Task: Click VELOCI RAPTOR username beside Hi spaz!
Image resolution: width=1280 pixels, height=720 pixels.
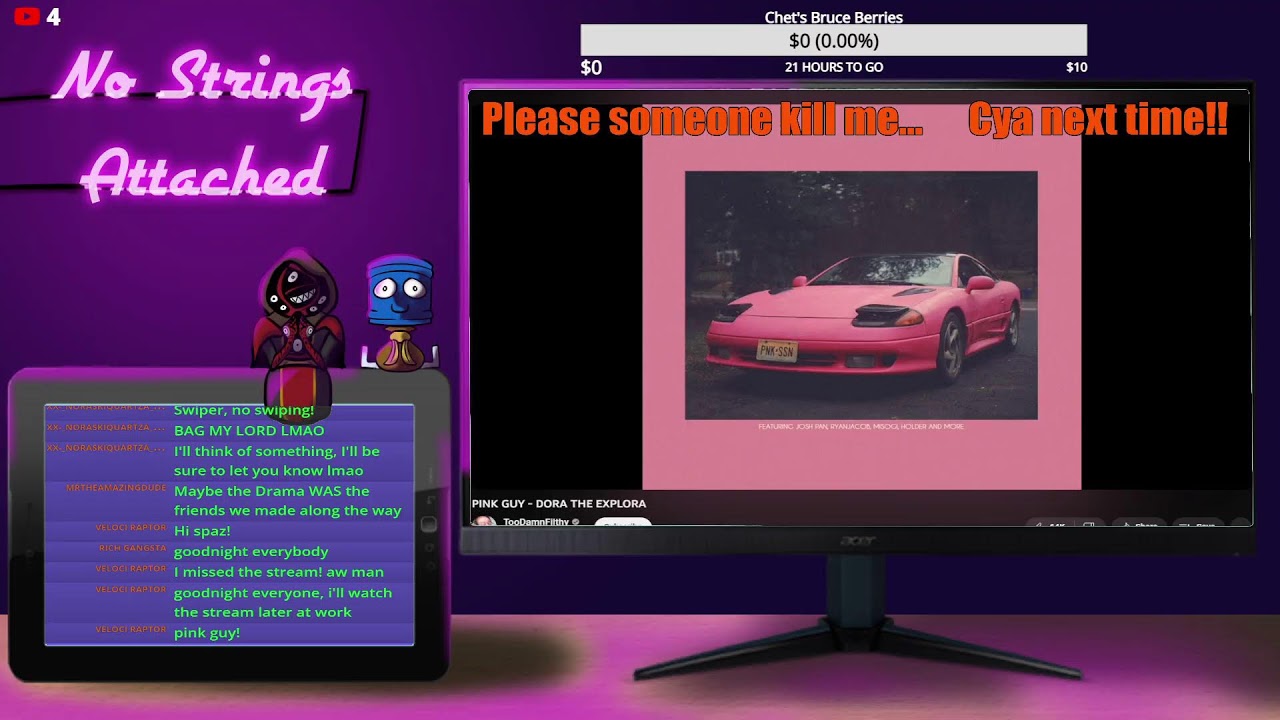Action: (x=131, y=527)
